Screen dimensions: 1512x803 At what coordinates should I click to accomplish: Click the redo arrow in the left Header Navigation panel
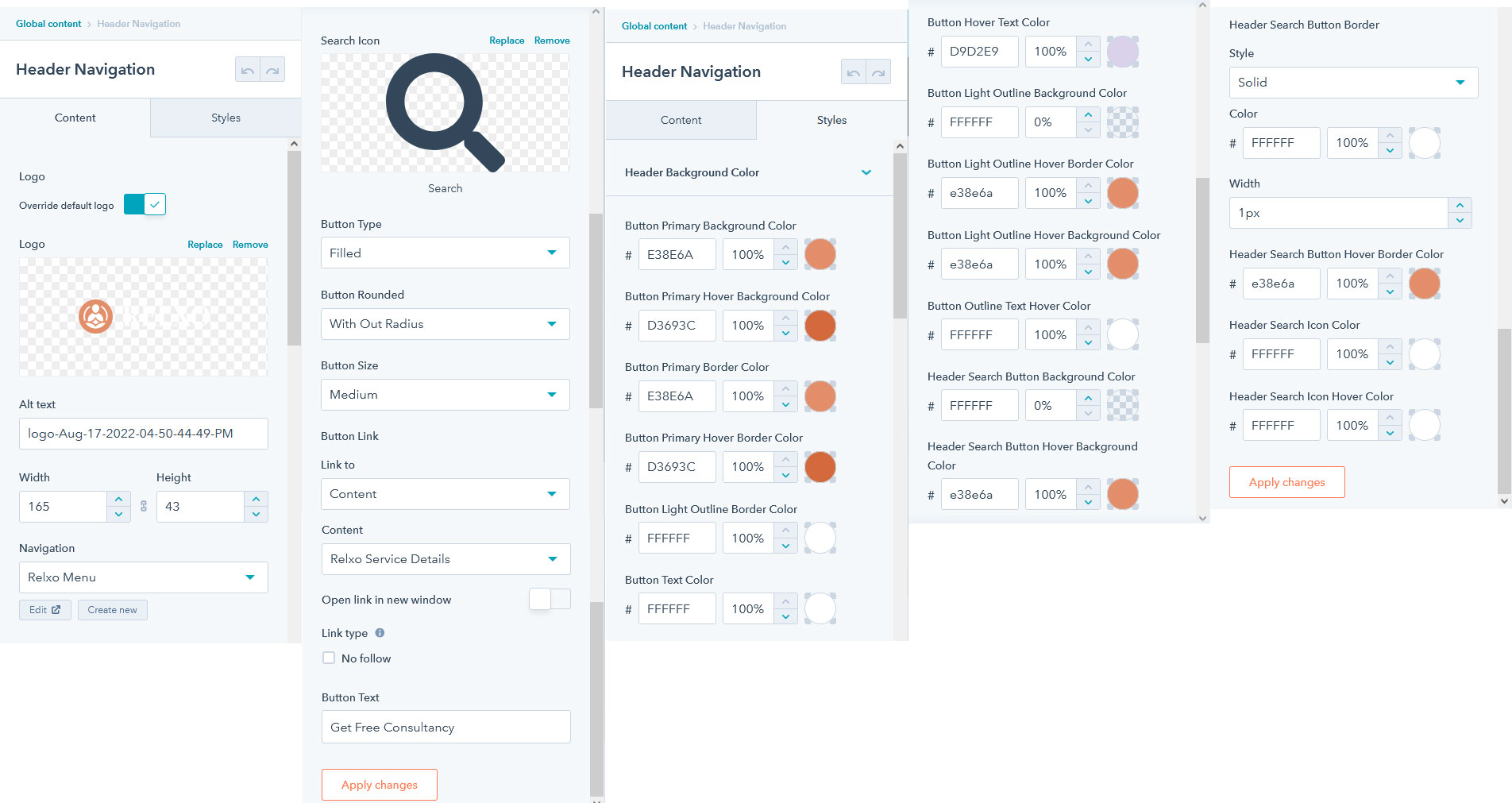(x=272, y=70)
